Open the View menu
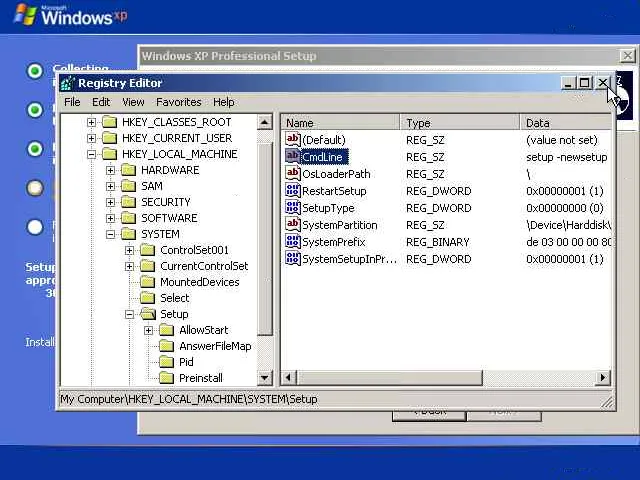 [133, 102]
